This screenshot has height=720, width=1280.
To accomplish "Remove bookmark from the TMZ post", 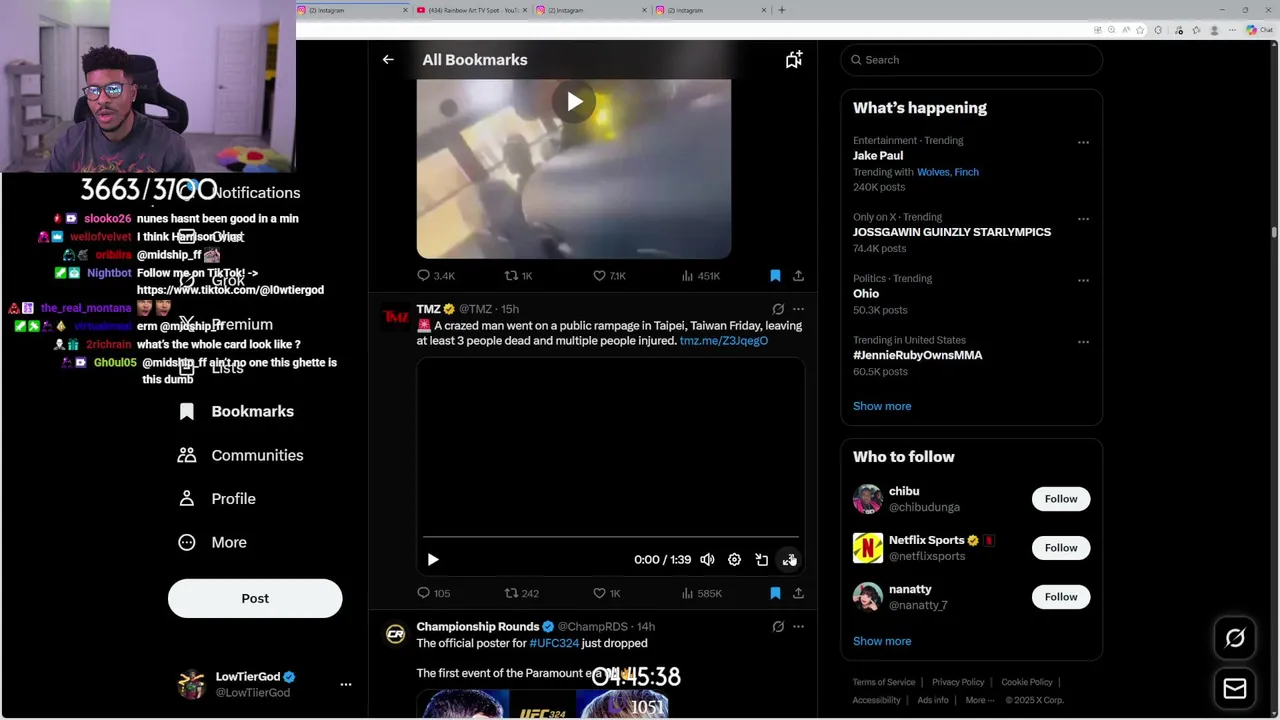I will [775, 594].
